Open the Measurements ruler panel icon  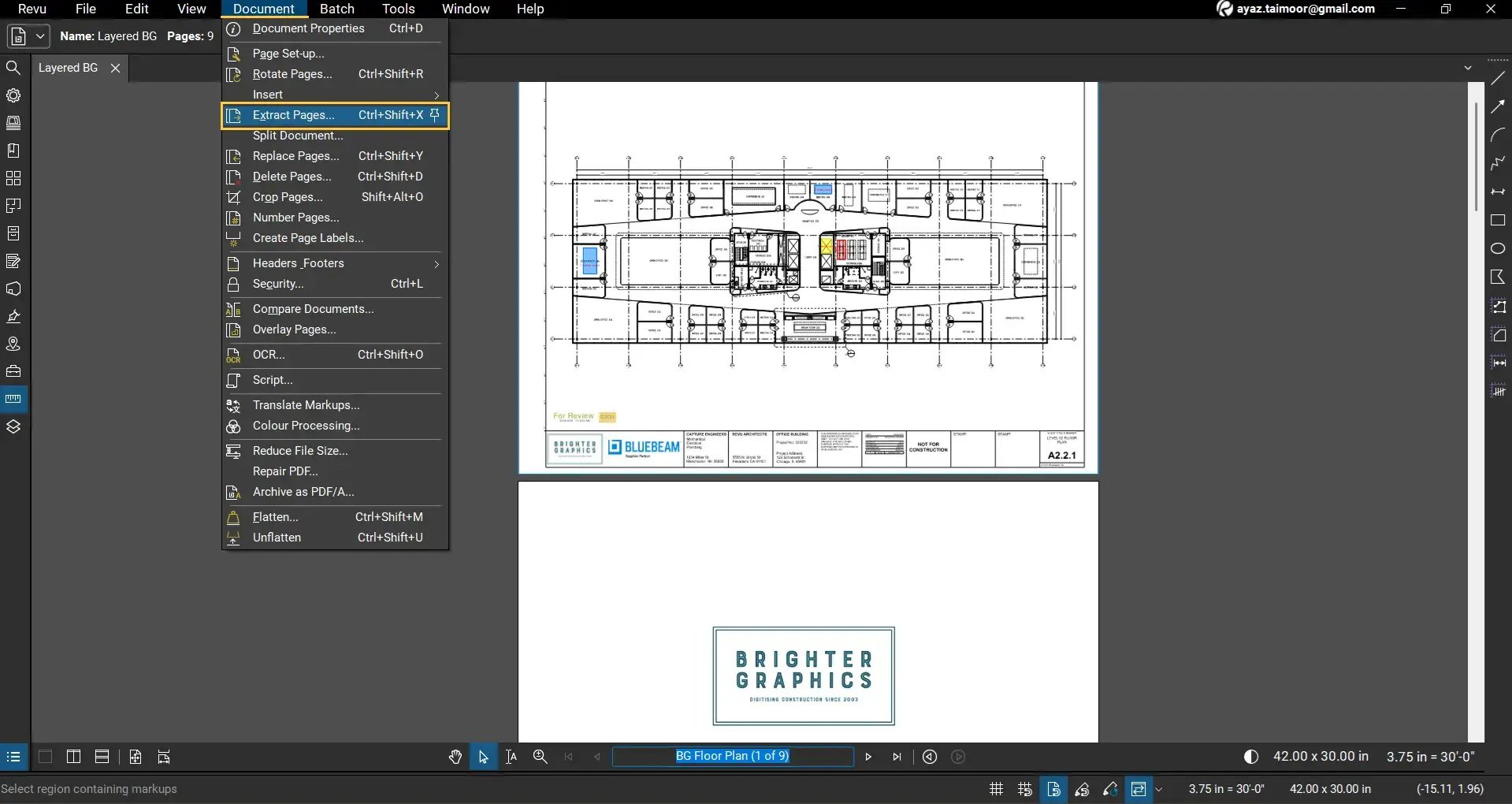click(x=13, y=399)
